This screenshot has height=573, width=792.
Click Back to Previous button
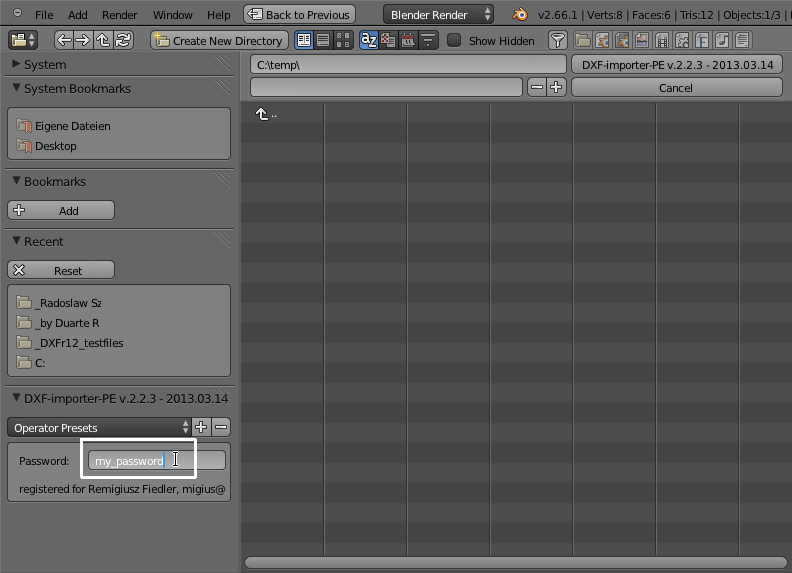(299, 14)
